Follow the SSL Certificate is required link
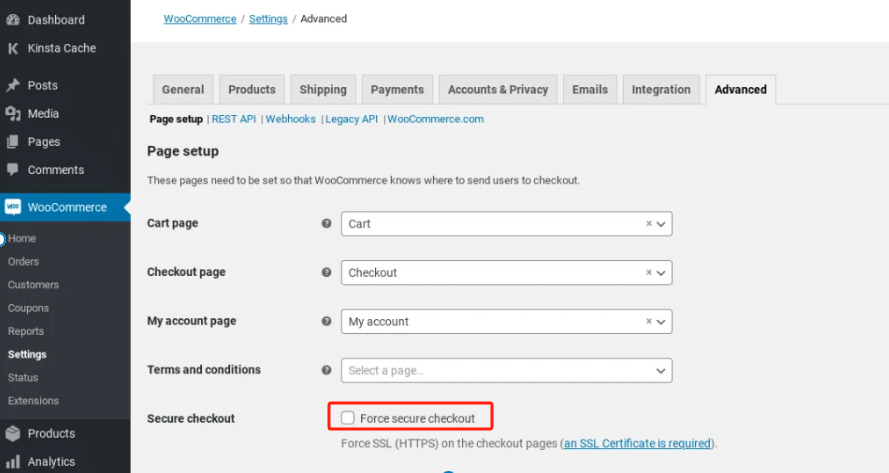The height and width of the screenshot is (473, 889). [637, 443]
